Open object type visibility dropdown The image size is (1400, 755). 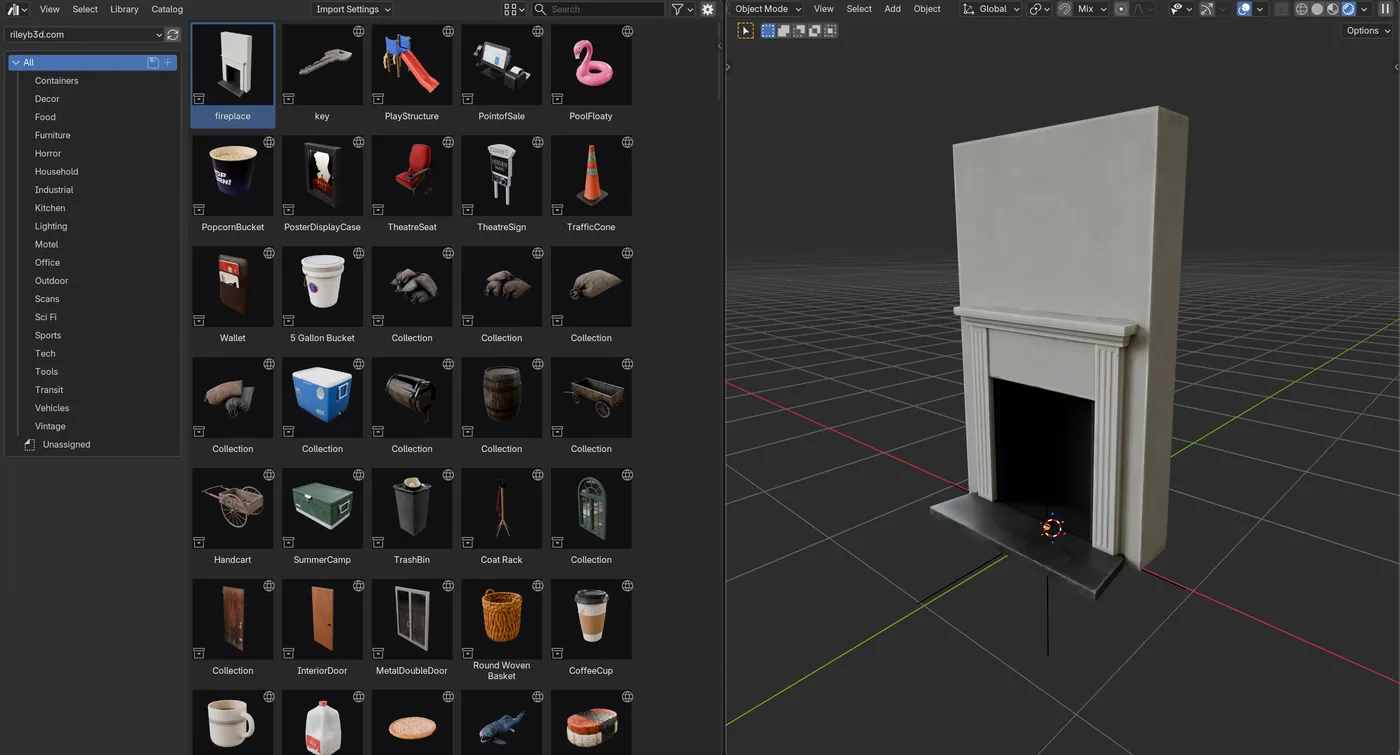[1181, 9]
